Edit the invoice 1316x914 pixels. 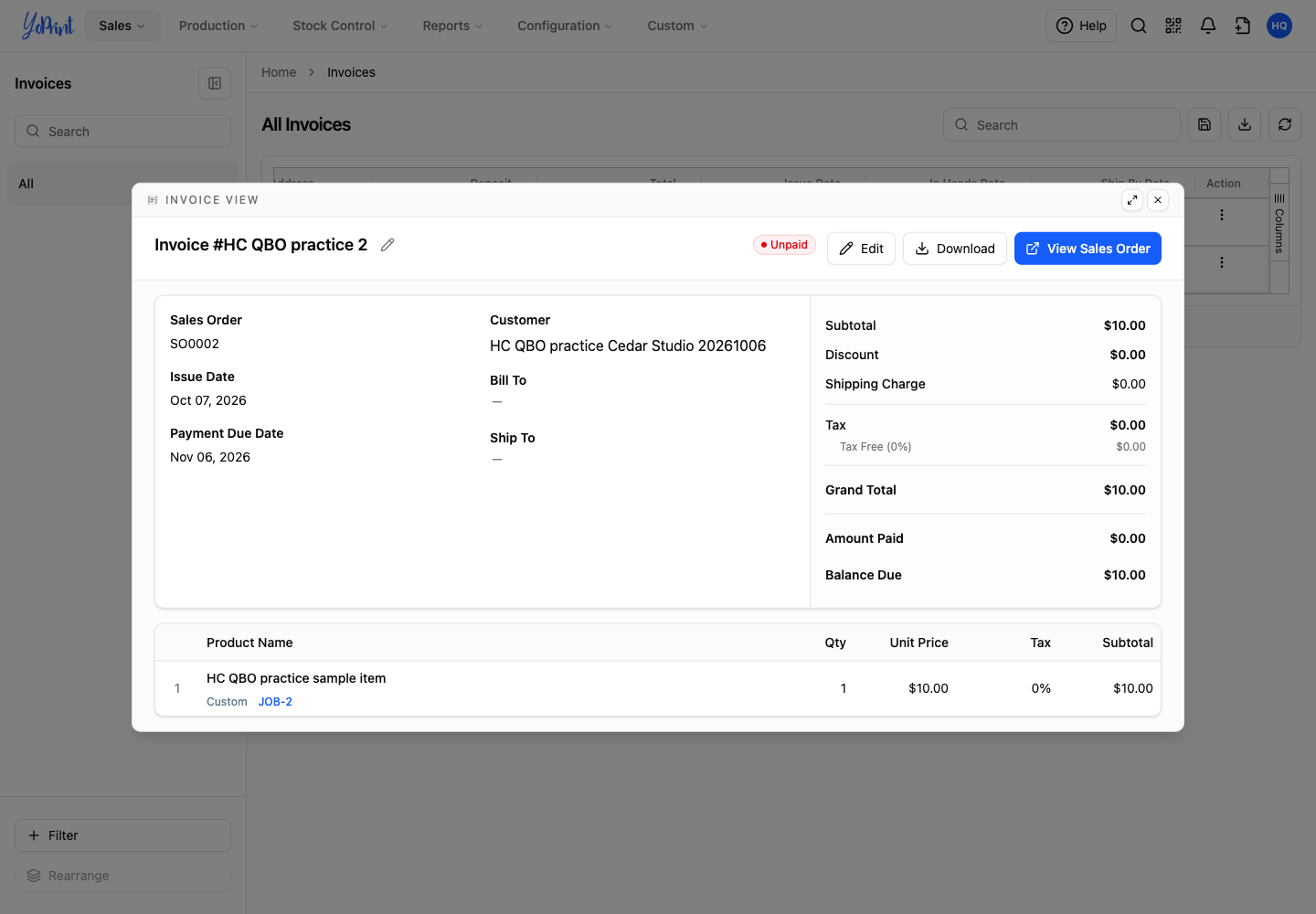click(861, 249)
